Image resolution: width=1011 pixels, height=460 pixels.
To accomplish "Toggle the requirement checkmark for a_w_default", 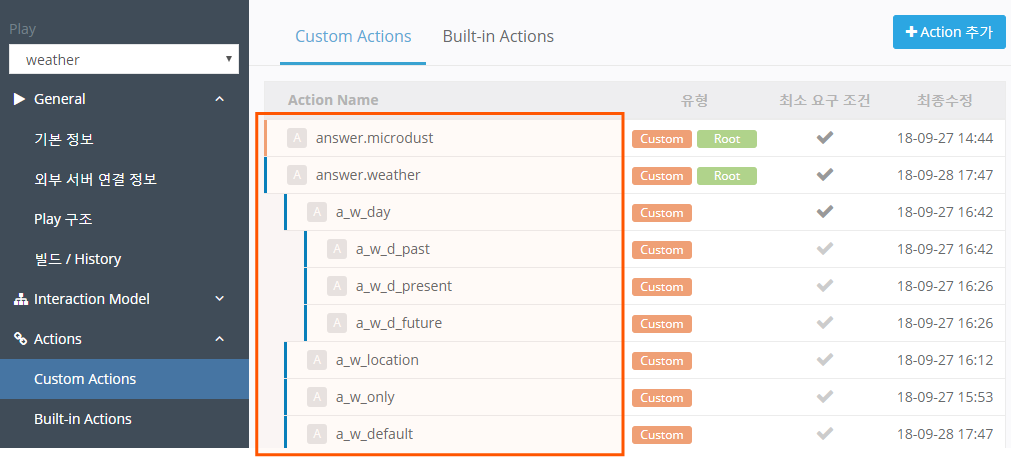I will (825, 434).
